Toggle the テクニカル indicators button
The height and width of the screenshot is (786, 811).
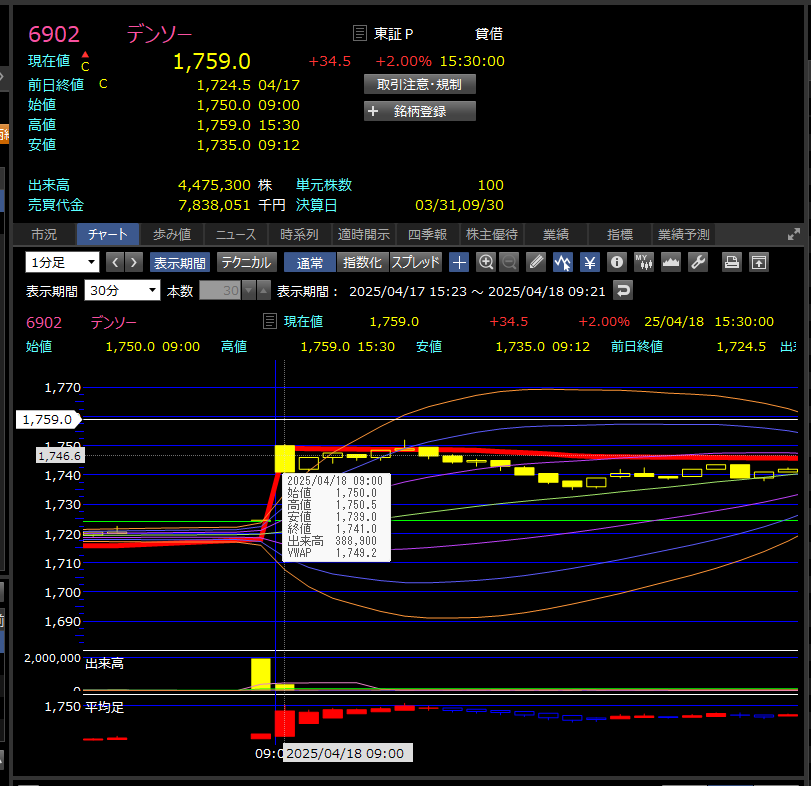(x=246, y=263)
